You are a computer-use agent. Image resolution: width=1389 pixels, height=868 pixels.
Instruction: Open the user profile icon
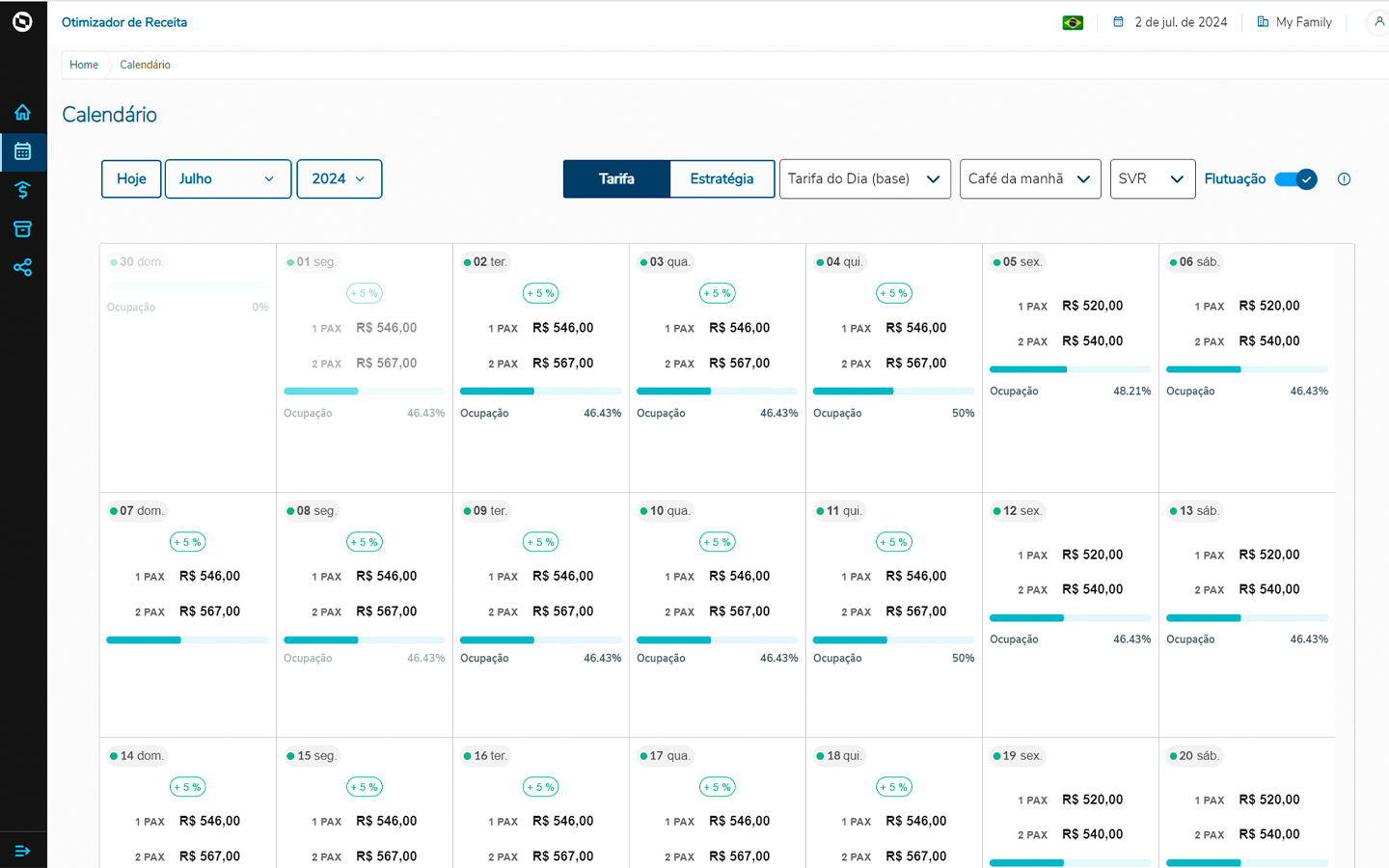click(x=1378, y=21)
